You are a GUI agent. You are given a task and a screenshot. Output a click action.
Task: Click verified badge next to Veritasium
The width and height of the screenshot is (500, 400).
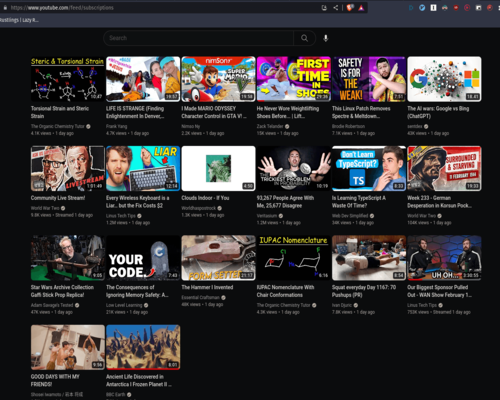[281, 216]
